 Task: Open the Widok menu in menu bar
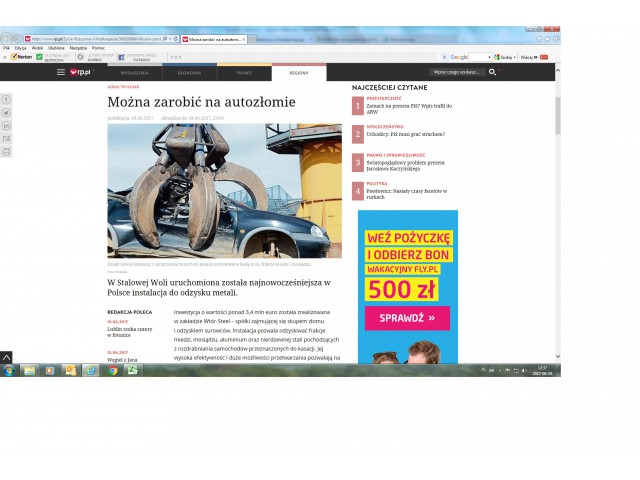pyautogui.click(x=37, y=48)
